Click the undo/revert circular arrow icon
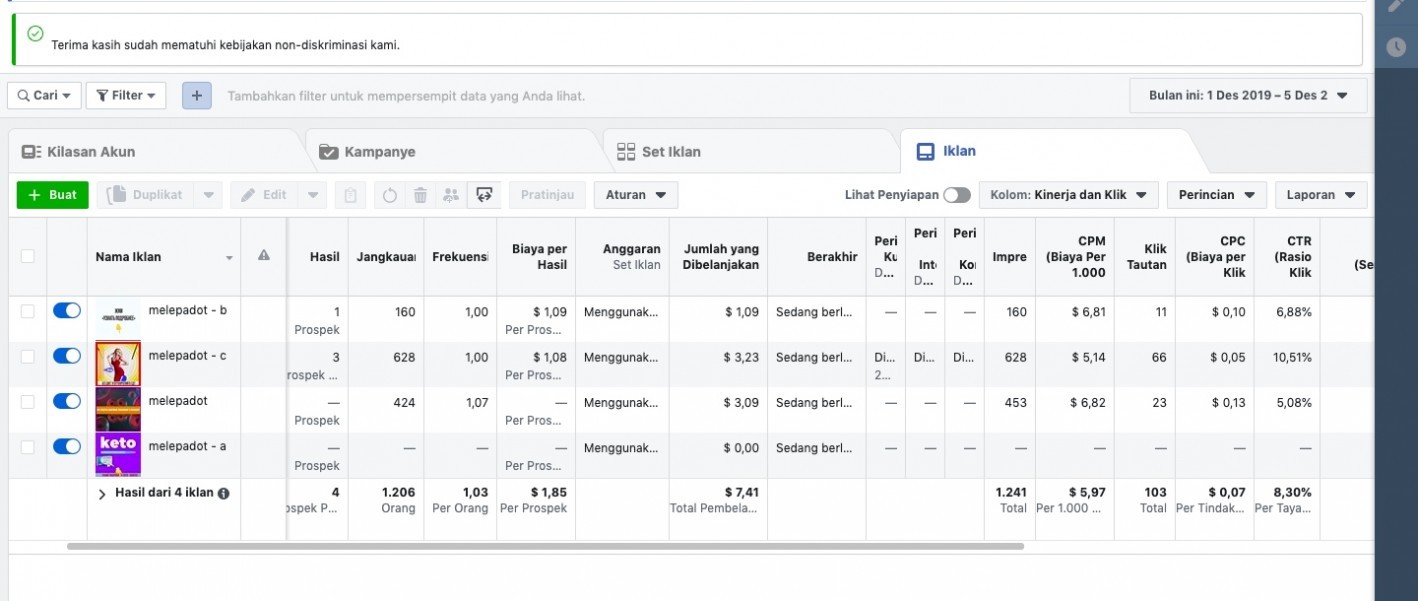Screen dimensions: 1418x601 (390, 195)
